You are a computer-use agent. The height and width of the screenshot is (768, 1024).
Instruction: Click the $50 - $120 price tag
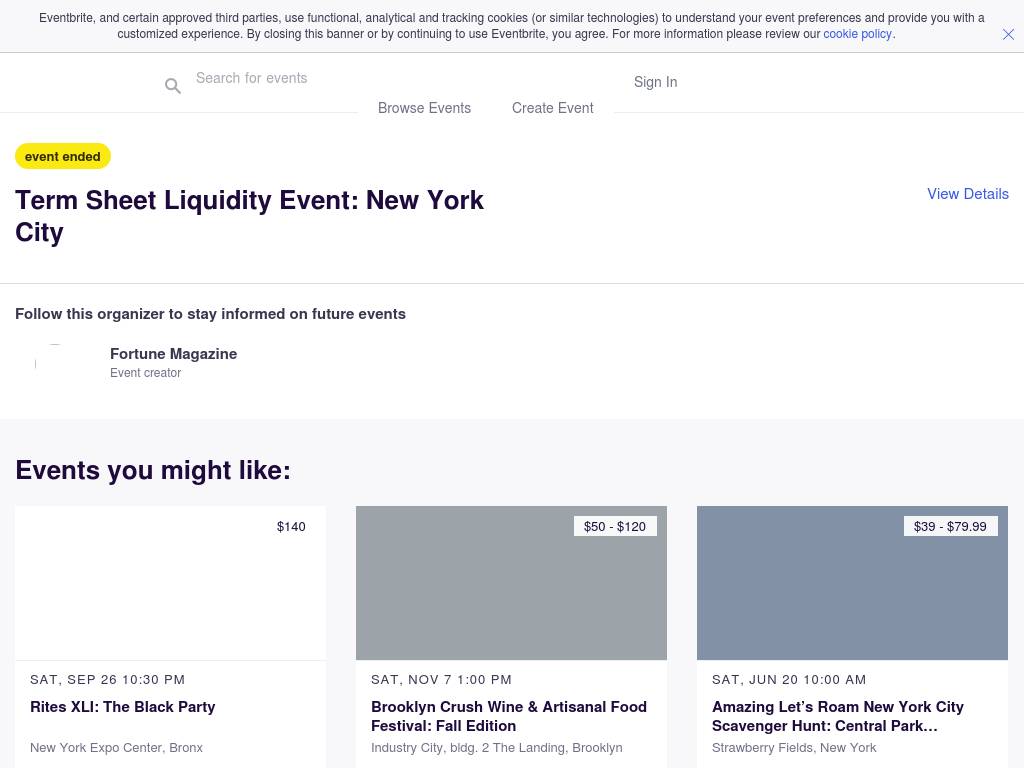(x=615, y=527)
